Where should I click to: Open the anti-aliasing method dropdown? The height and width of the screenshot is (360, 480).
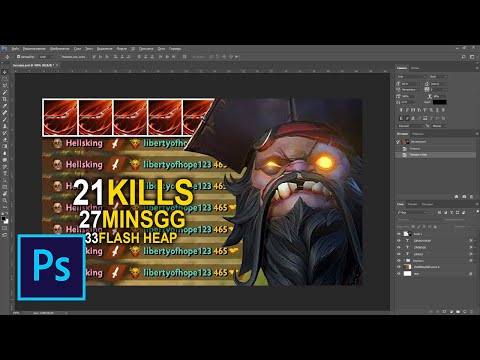439,126
